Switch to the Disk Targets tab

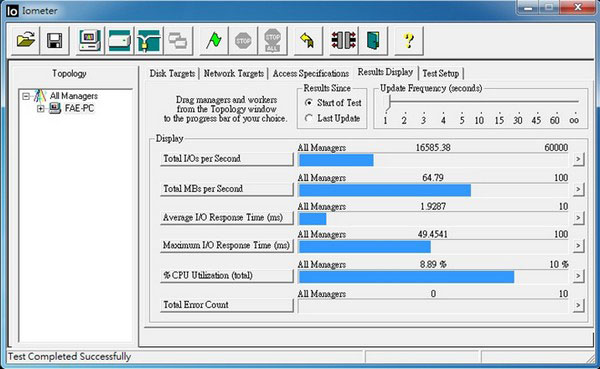click(x=172, y=73)
